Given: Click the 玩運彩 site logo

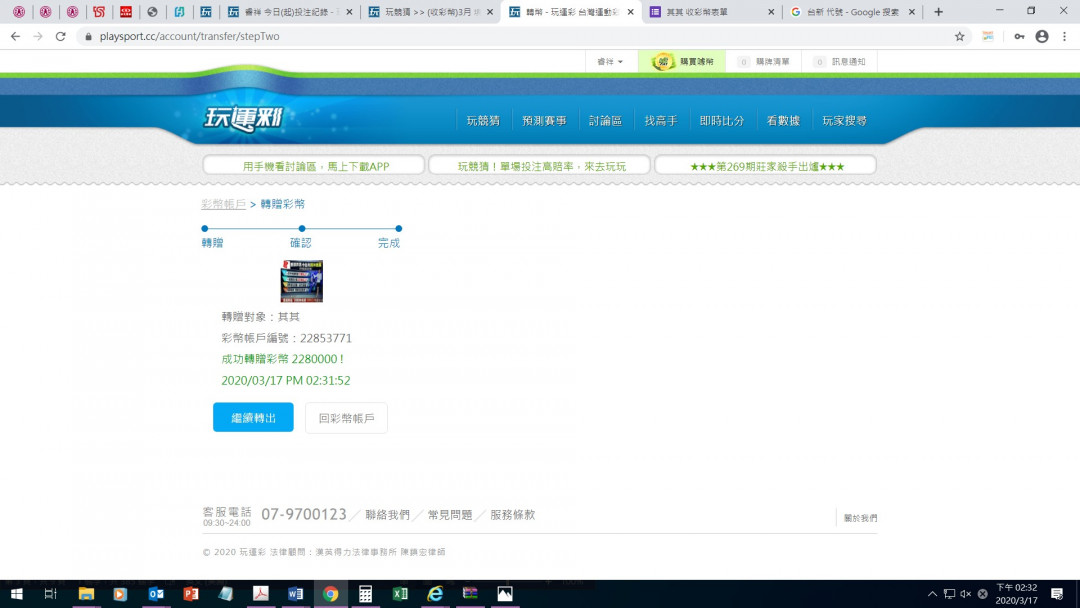Looking at the screenshot, I should click(243, 118).
